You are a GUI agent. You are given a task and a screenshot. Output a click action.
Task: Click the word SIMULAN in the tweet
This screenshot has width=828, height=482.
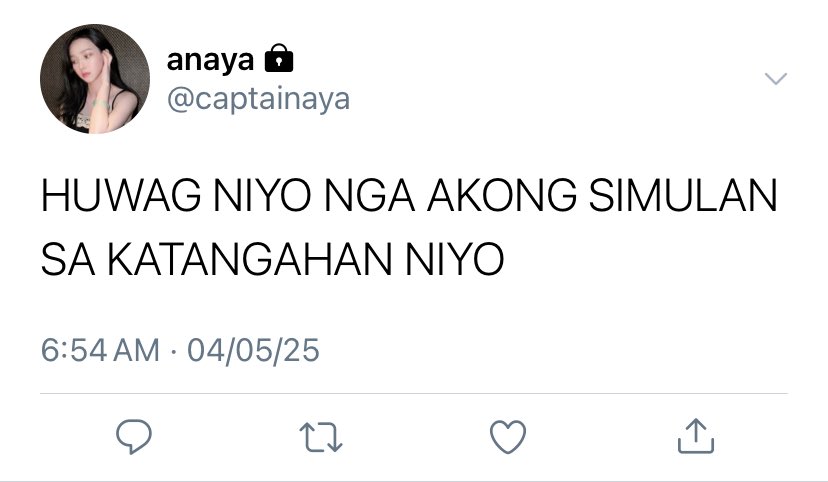click(x=683, y=195)
